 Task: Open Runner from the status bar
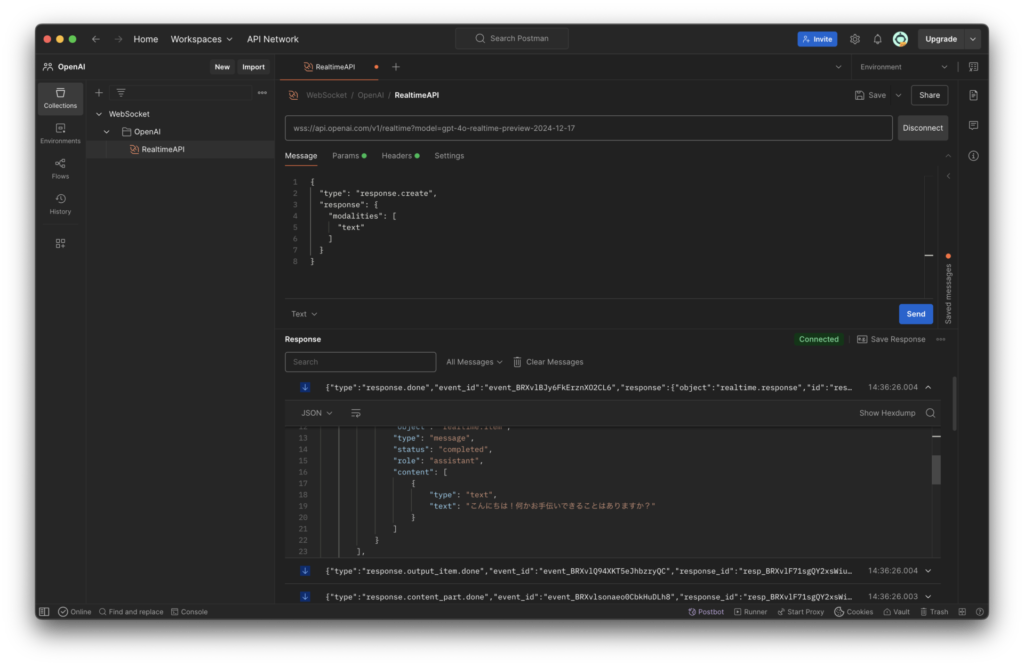tap(750, 612)
